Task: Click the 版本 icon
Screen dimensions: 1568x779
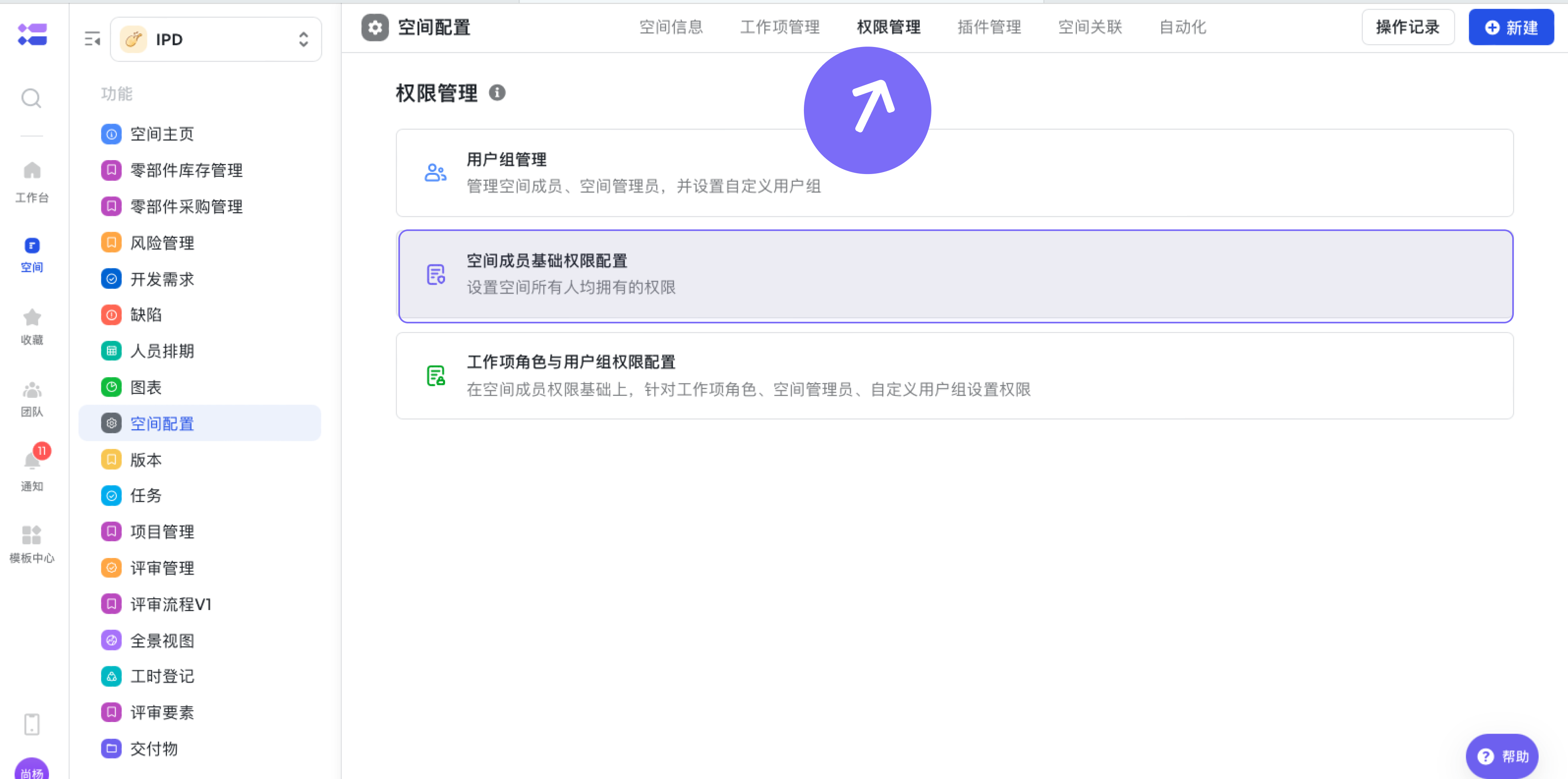Action: tap(112, 460)
